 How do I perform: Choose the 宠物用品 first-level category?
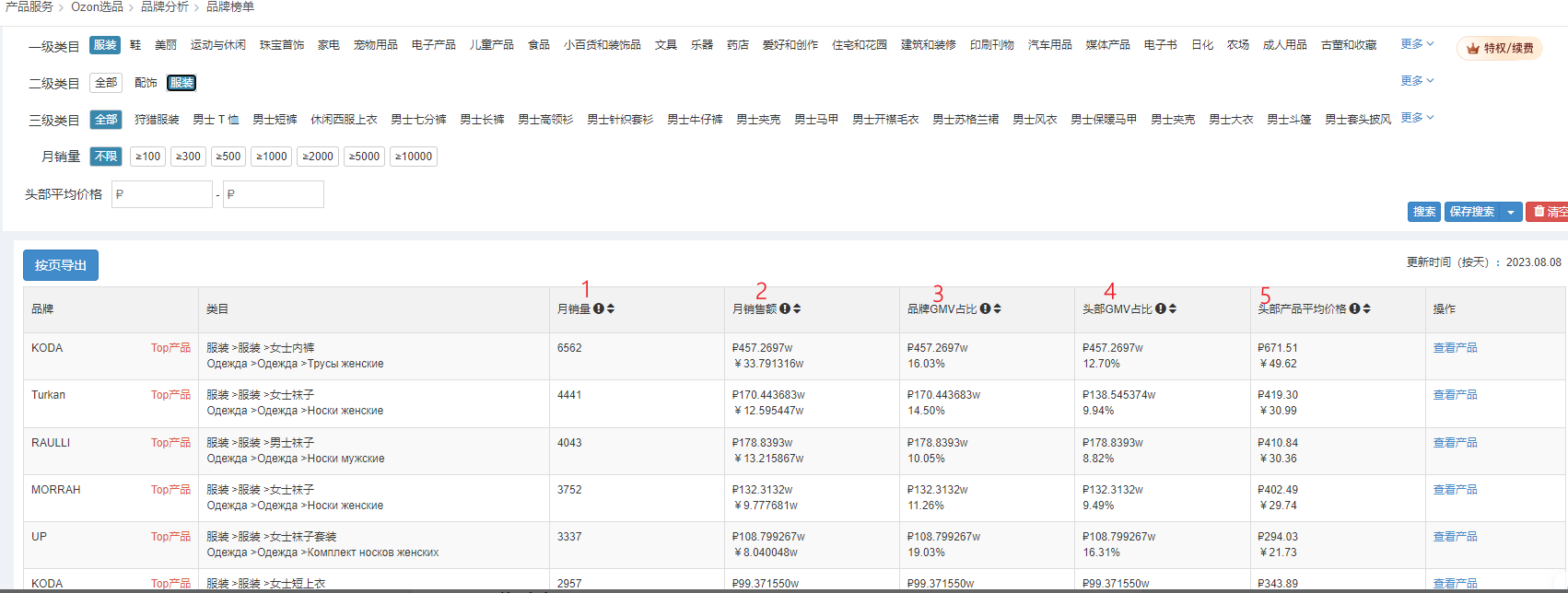pos(376,45)
